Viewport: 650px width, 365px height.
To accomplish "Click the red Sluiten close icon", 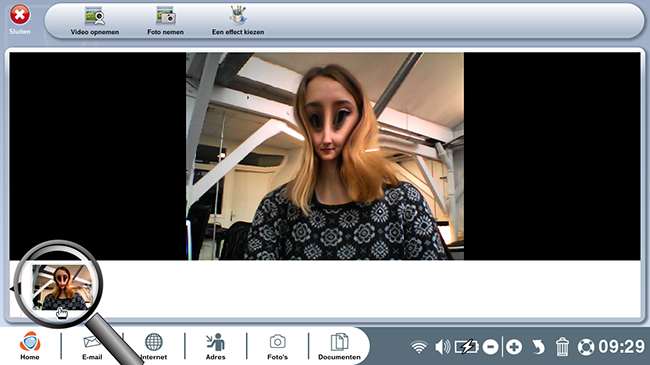I will click(x=19, y=15).
